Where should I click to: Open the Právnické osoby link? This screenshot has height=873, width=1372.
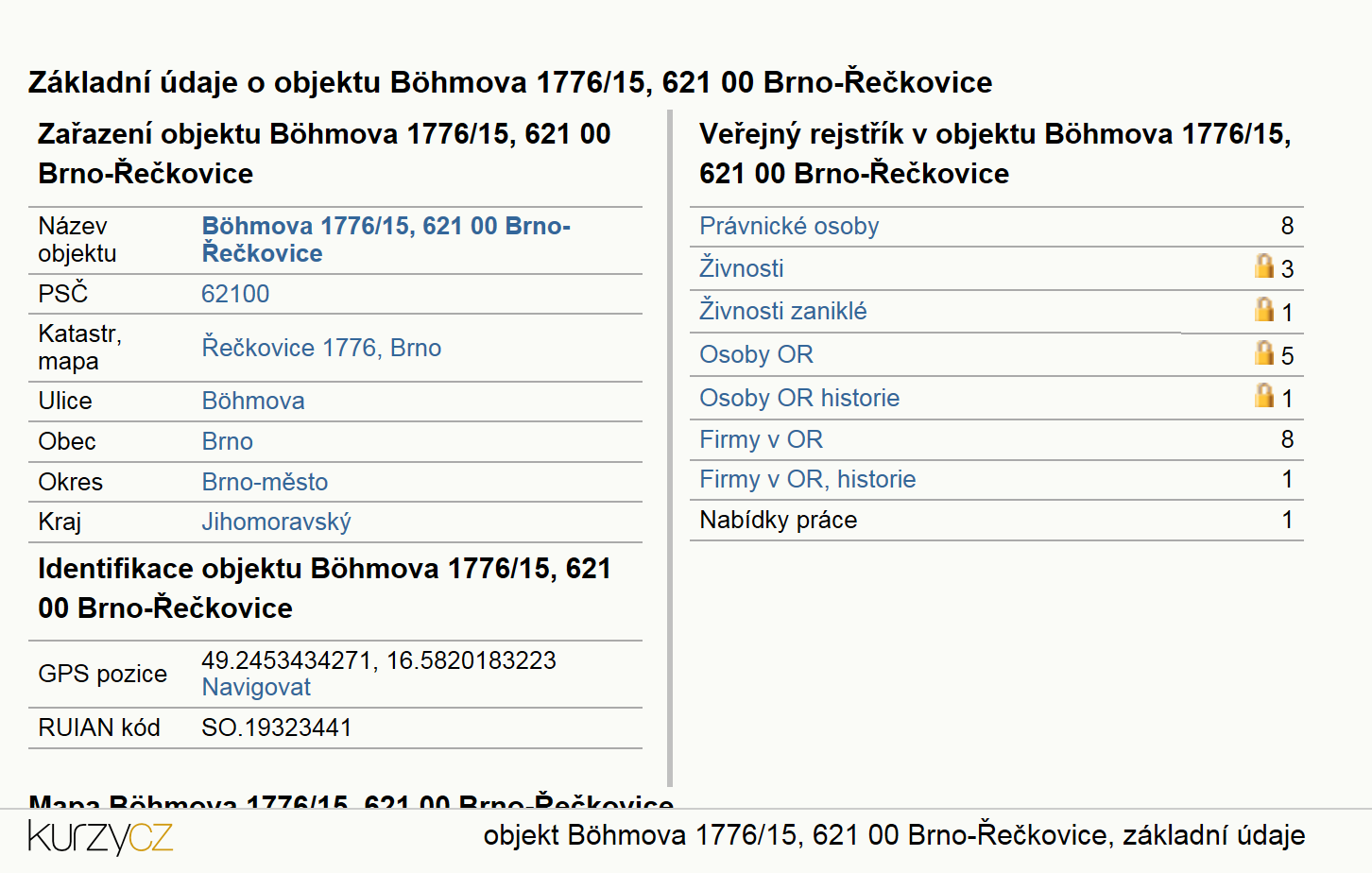789,226
